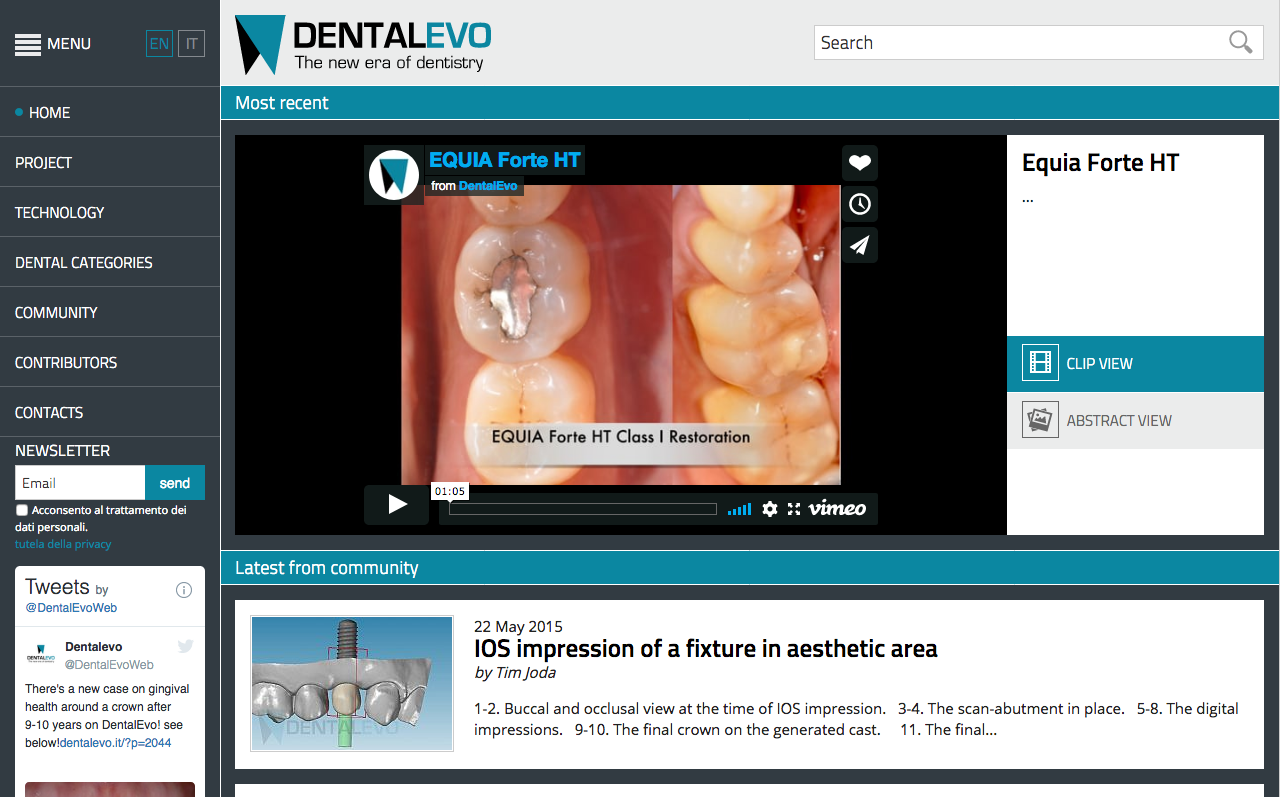Enter fullscreen on the video player

tap(794, 509)
